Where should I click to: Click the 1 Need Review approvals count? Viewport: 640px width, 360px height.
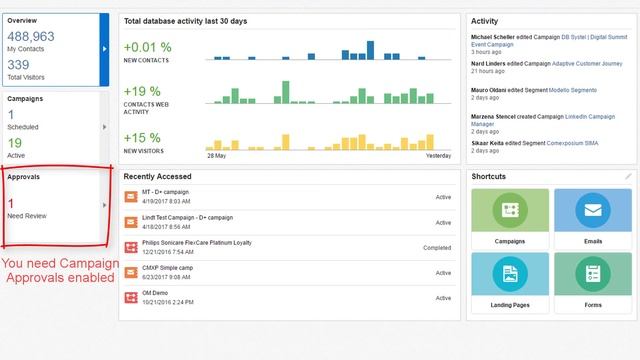click(11, 203)
